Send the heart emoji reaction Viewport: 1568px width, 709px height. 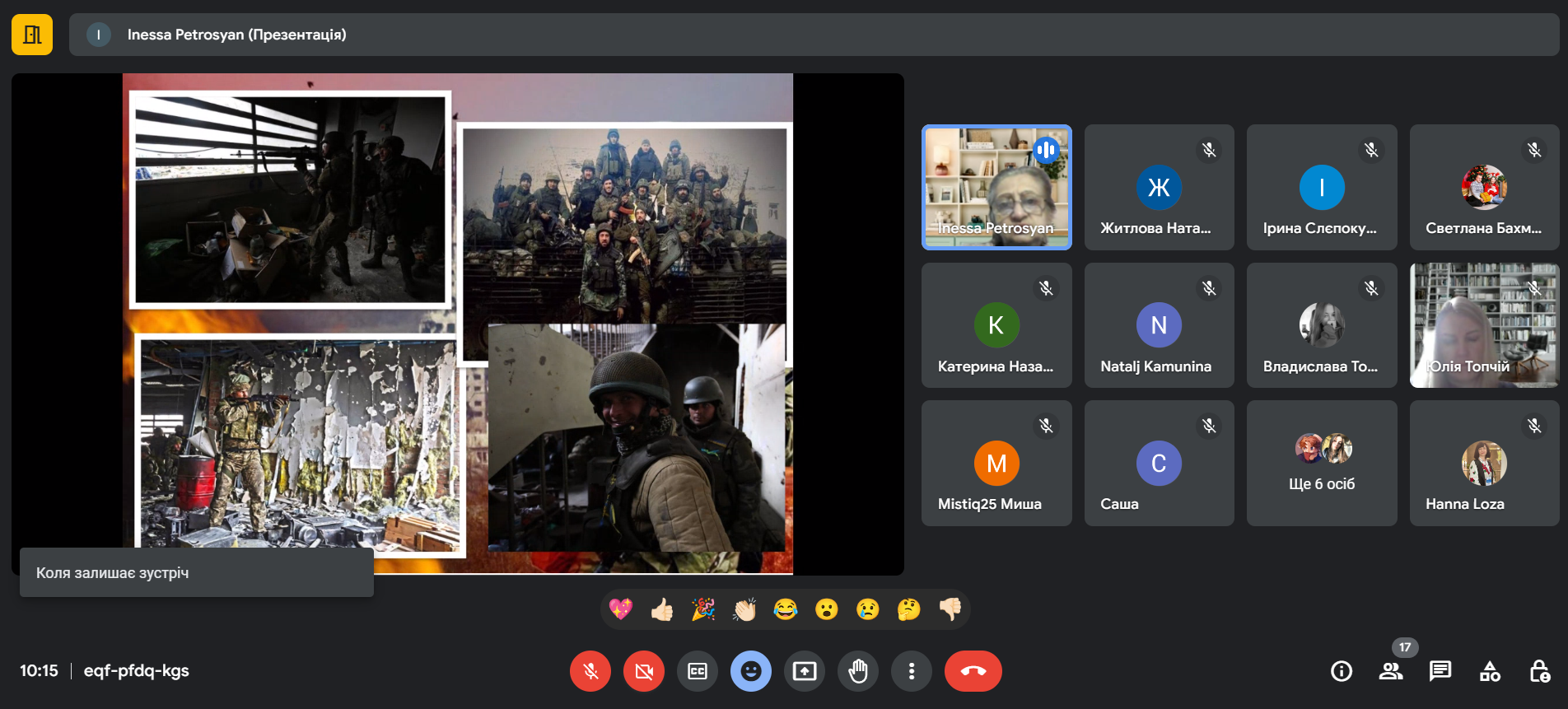pyautogui.click(x=621, y=609)
